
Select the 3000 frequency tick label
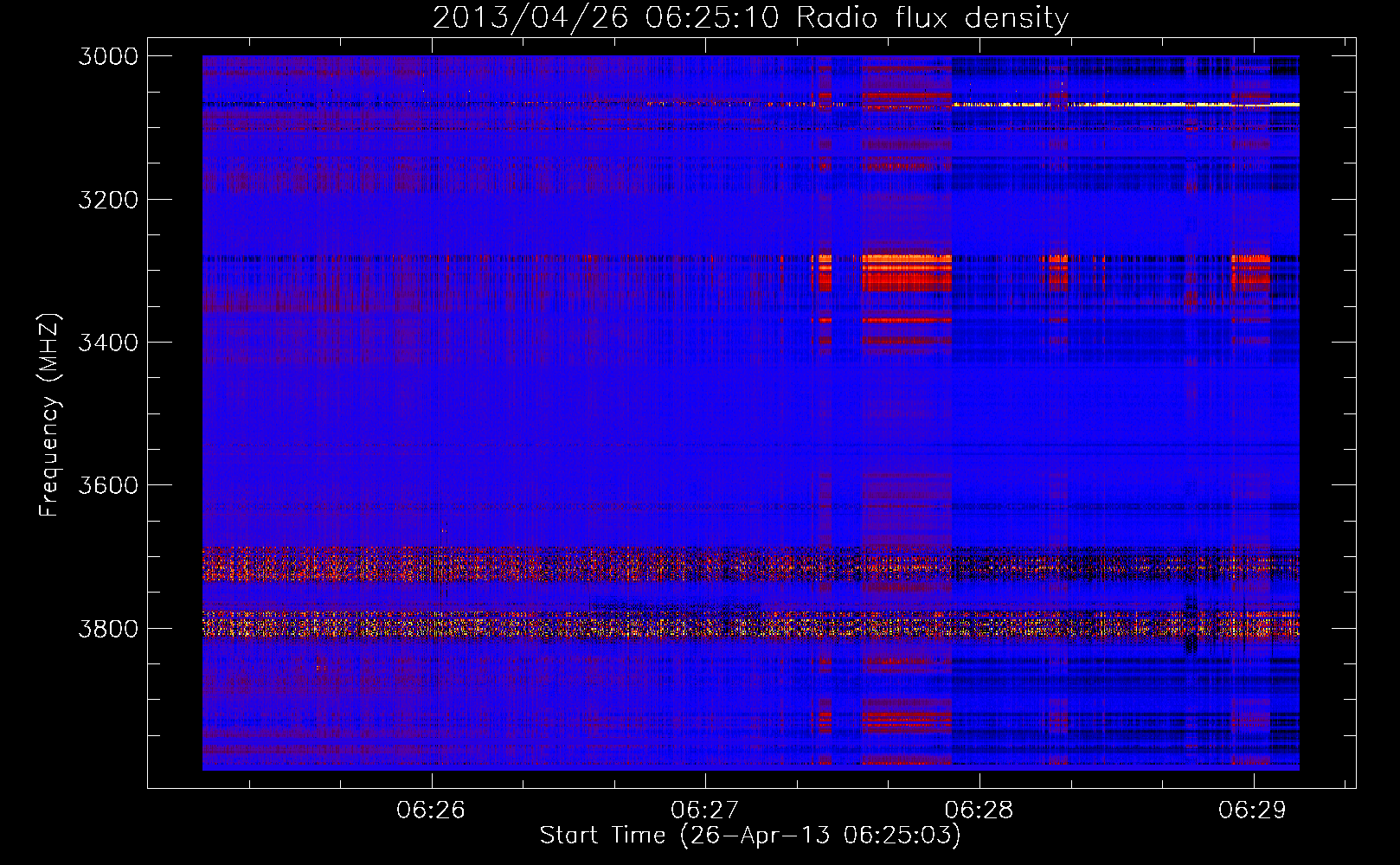click(108, 56)
